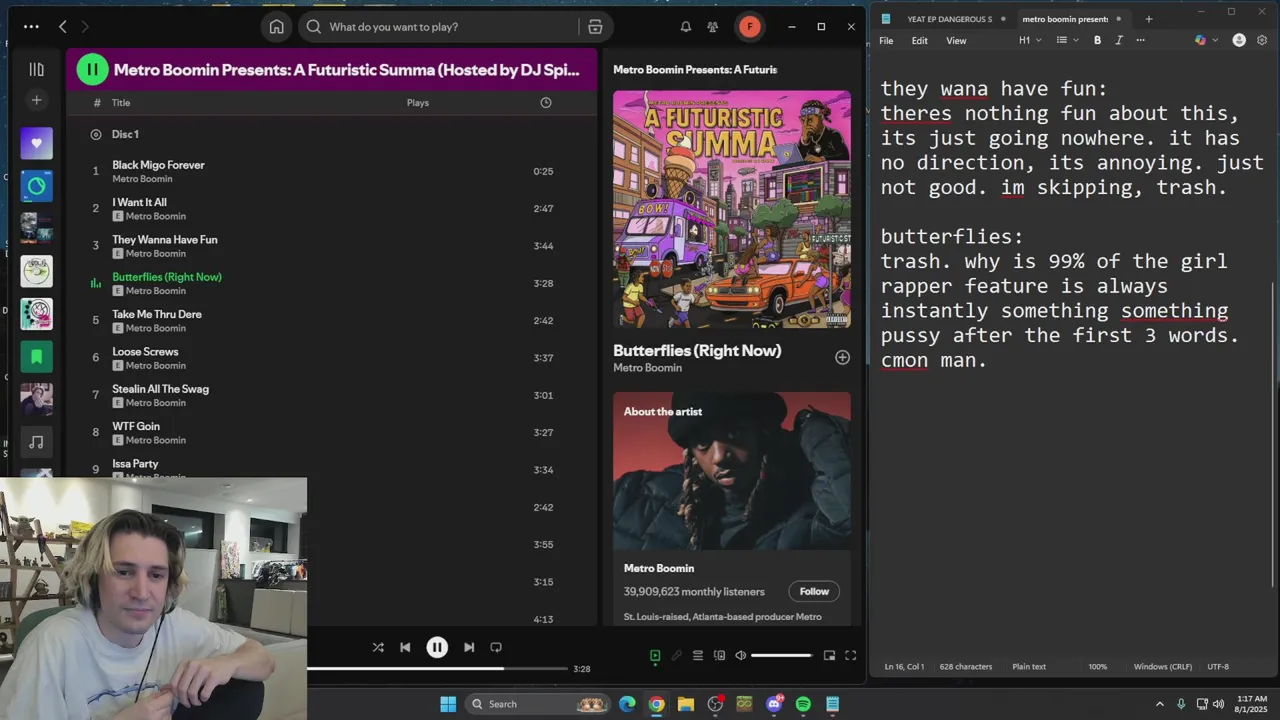The width and height of the screenshot is (1280, 720).
Task: Open Notepad more formatting options
Action: click(1140, 41)
